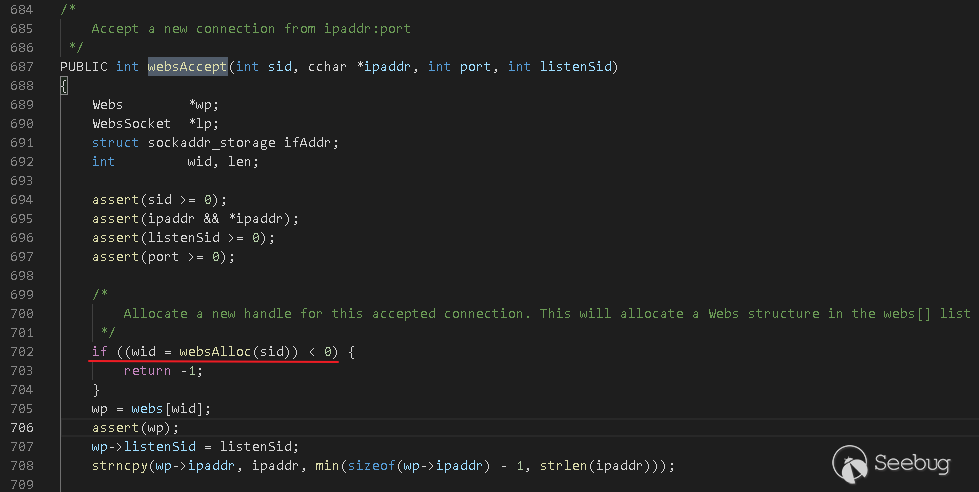Click the assert(port >= 0) line
The image size is (979, 492).
(163, 256)
